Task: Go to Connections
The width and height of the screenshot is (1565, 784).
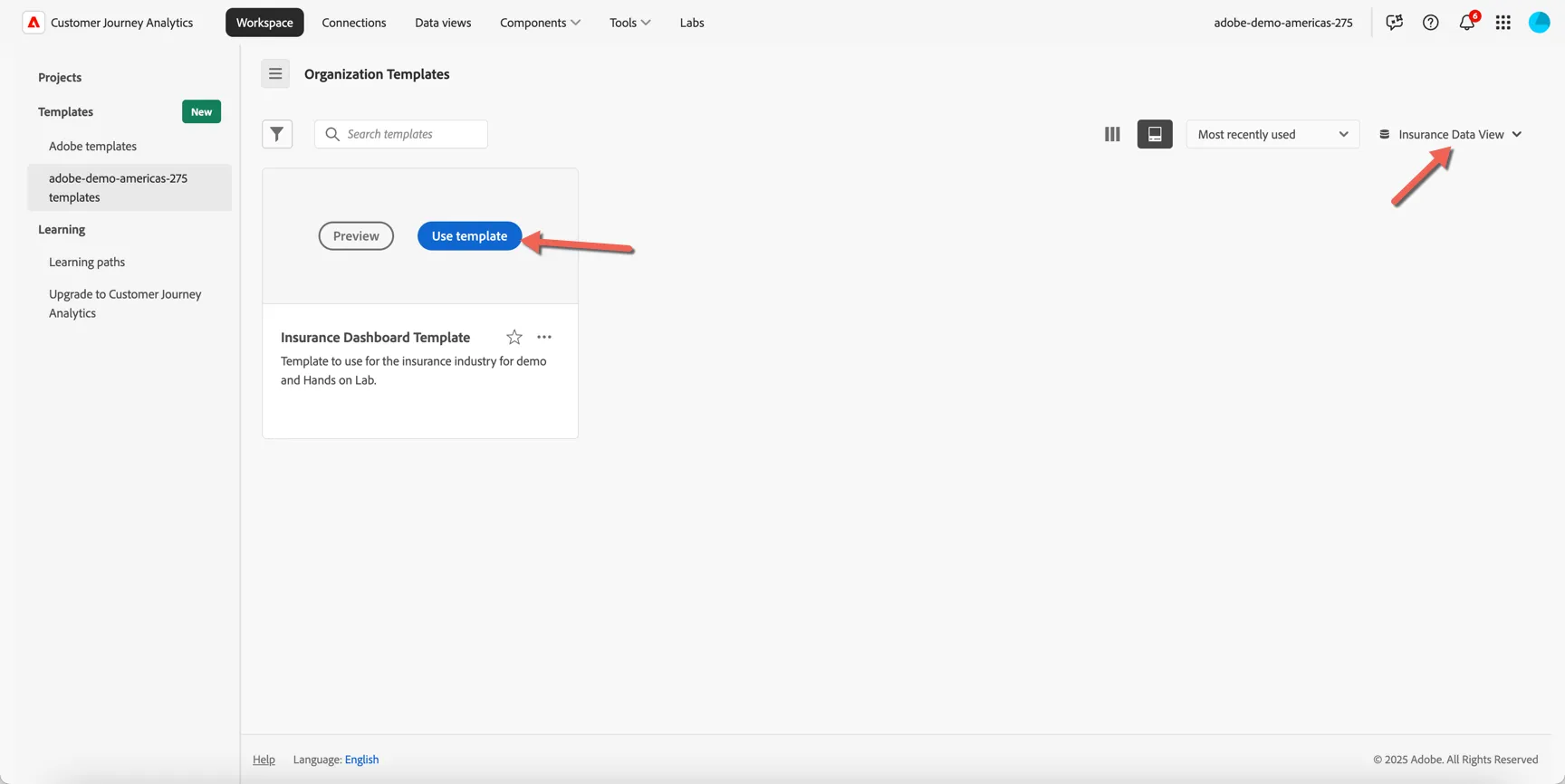Action: click(x=354, y=23)
